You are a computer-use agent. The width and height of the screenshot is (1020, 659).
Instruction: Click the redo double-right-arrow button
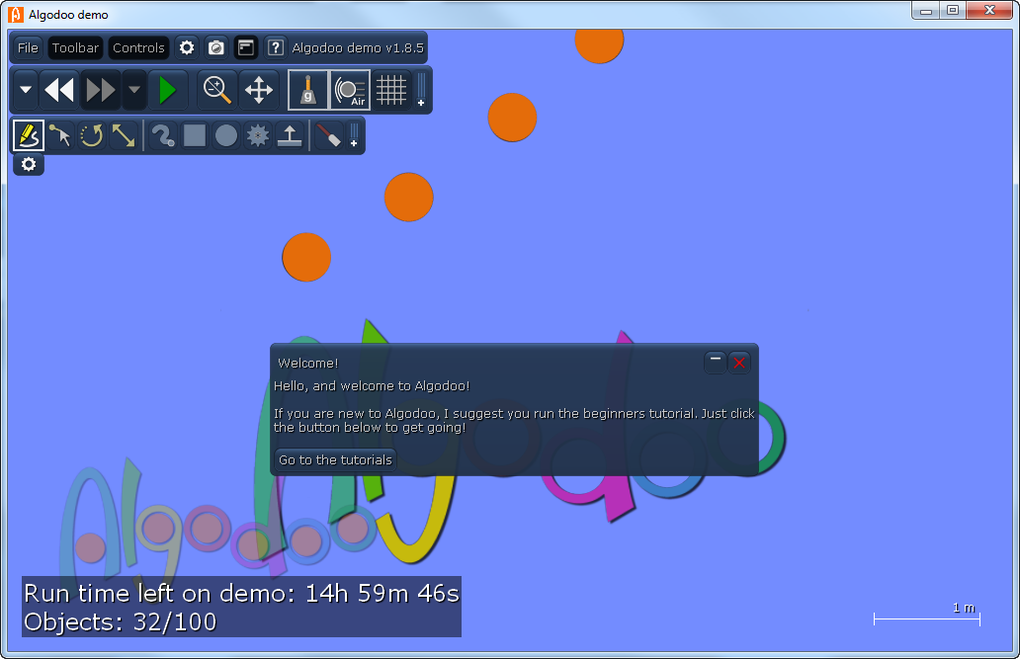[101, 90]
